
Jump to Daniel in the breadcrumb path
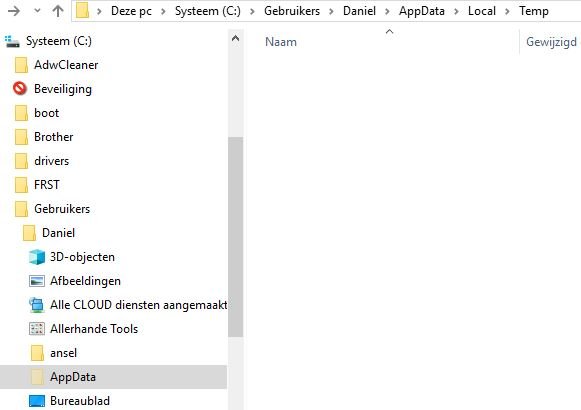[359, 11]
